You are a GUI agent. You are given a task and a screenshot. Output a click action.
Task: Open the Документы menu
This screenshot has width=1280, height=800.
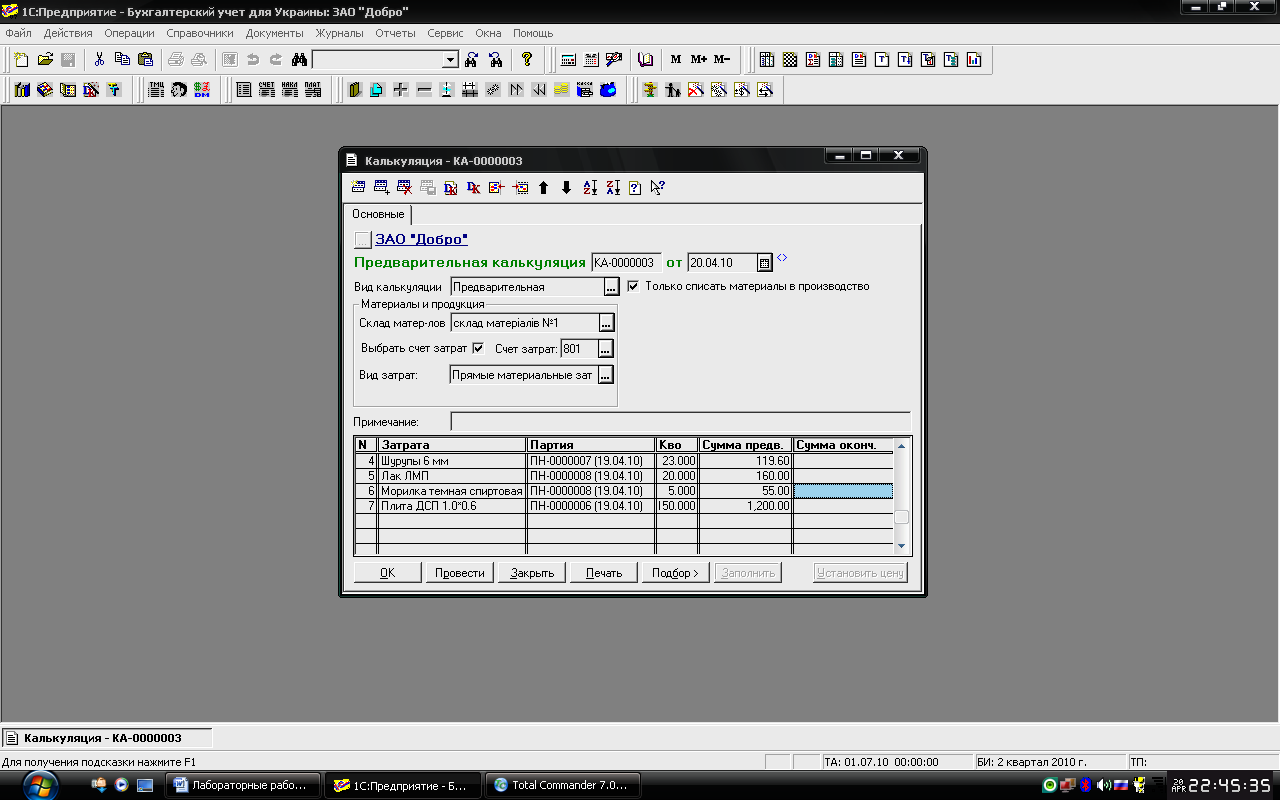(274, 33)
